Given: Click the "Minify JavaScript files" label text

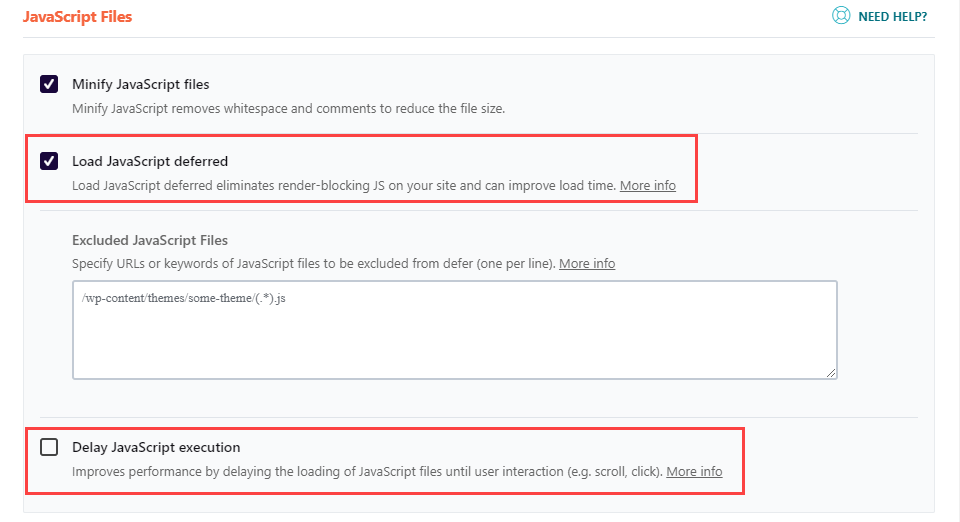Looking at the screenshot, I should pyautogui.click(x=140, y=84).
